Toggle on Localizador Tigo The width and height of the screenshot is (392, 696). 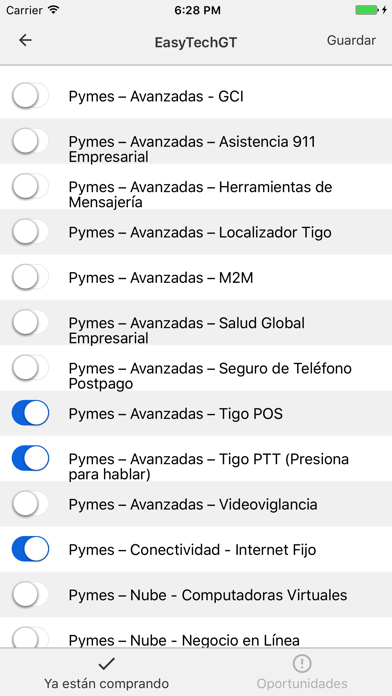pos(30,231)
